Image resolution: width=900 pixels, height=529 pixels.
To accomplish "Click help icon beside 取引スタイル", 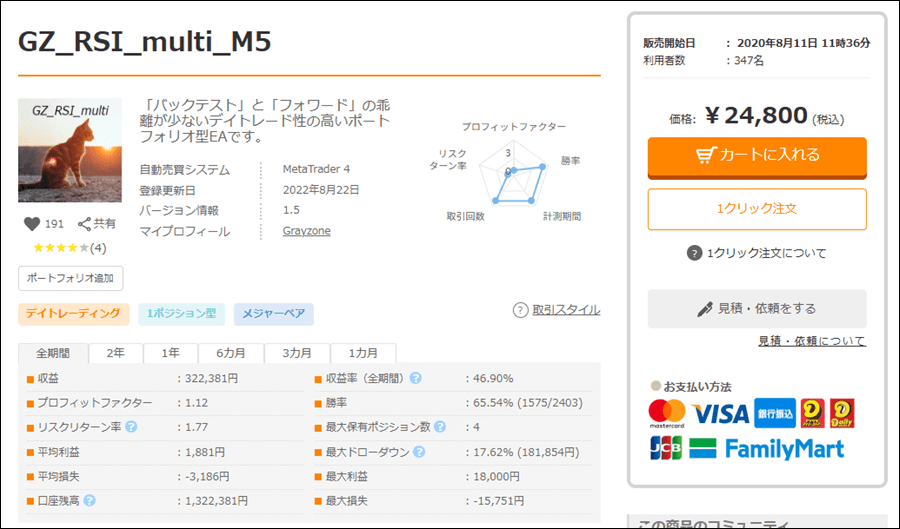I will point(520,310).
